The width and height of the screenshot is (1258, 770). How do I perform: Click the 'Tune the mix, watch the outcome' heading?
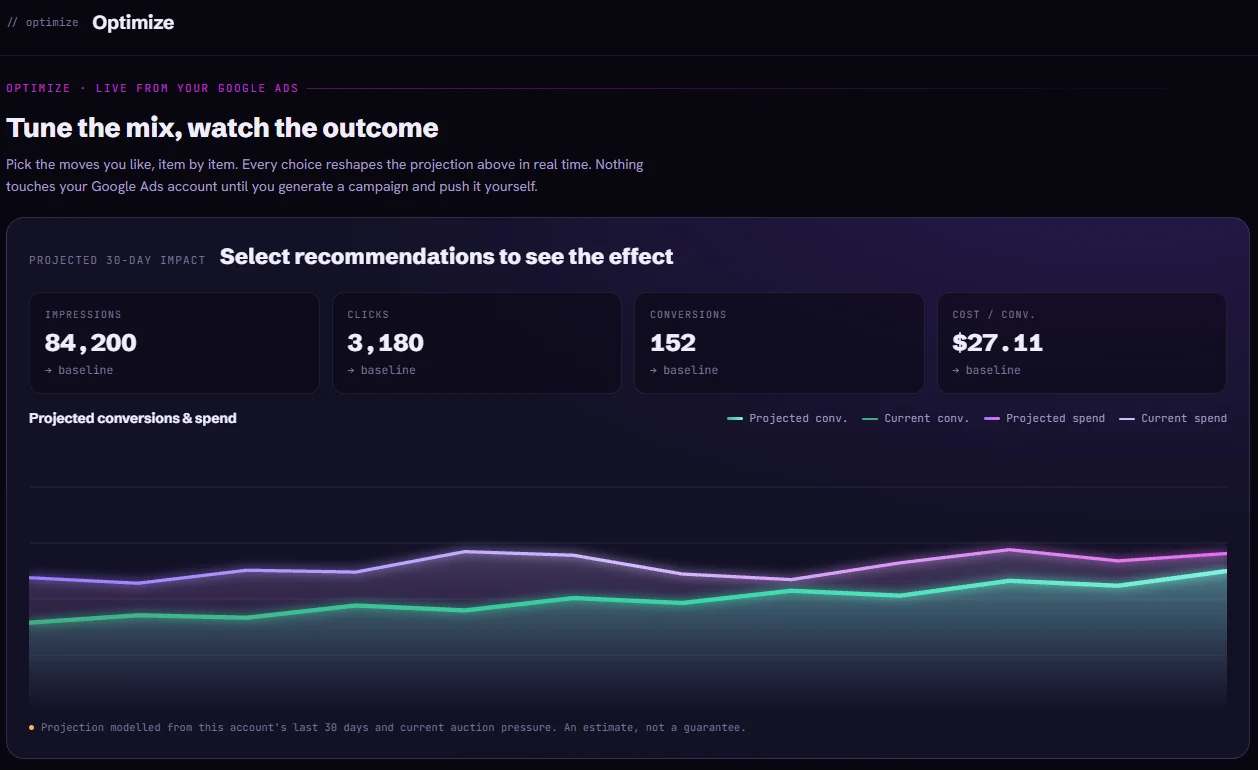tap(222, 128)
